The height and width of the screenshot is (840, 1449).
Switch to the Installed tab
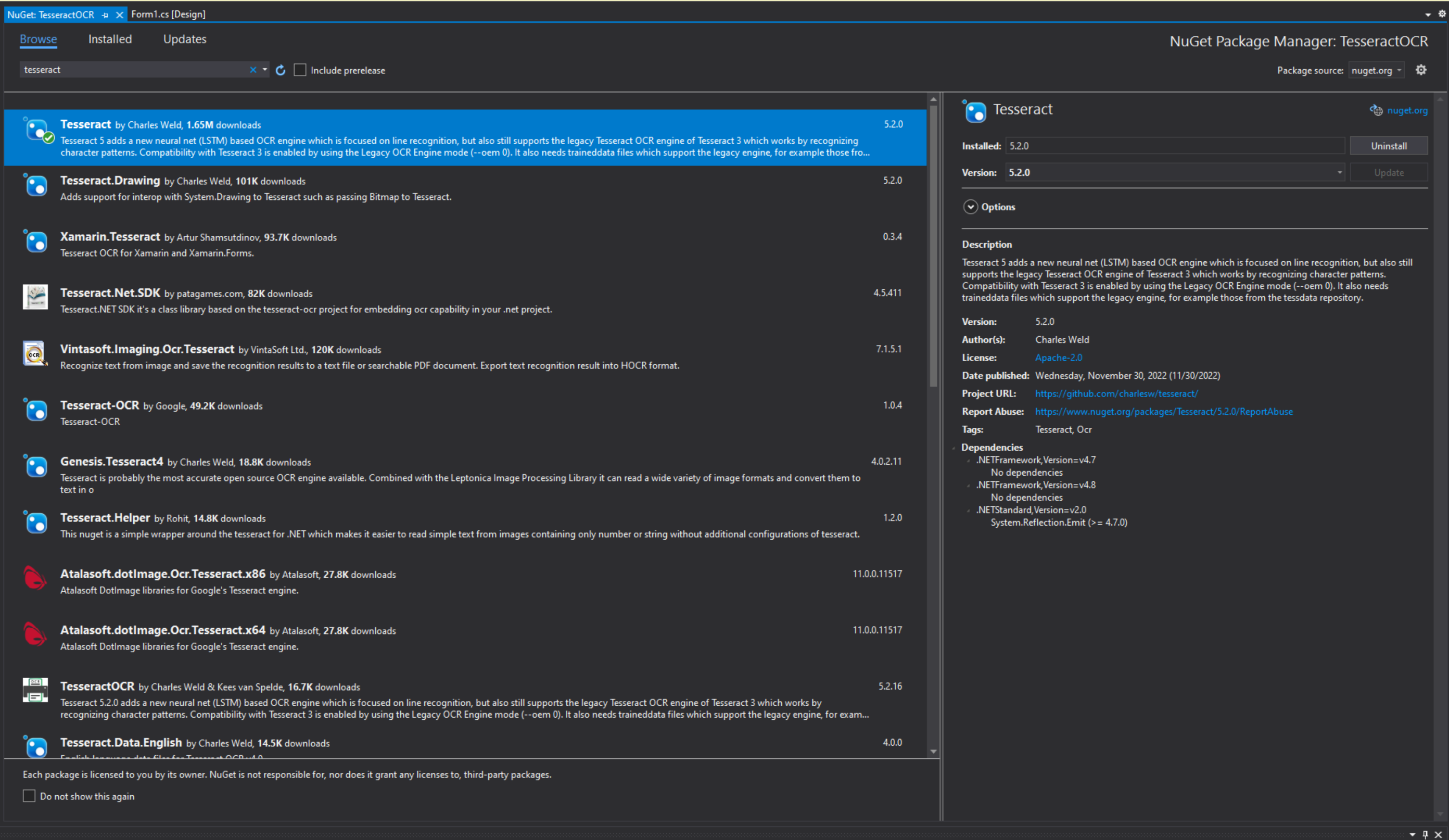point(110,39)
